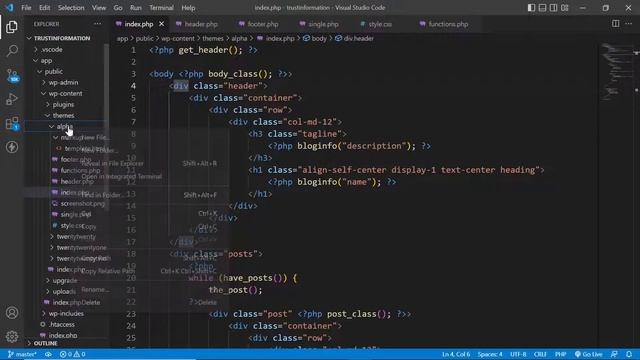Click the master* branch in status bar

[22, 354]
